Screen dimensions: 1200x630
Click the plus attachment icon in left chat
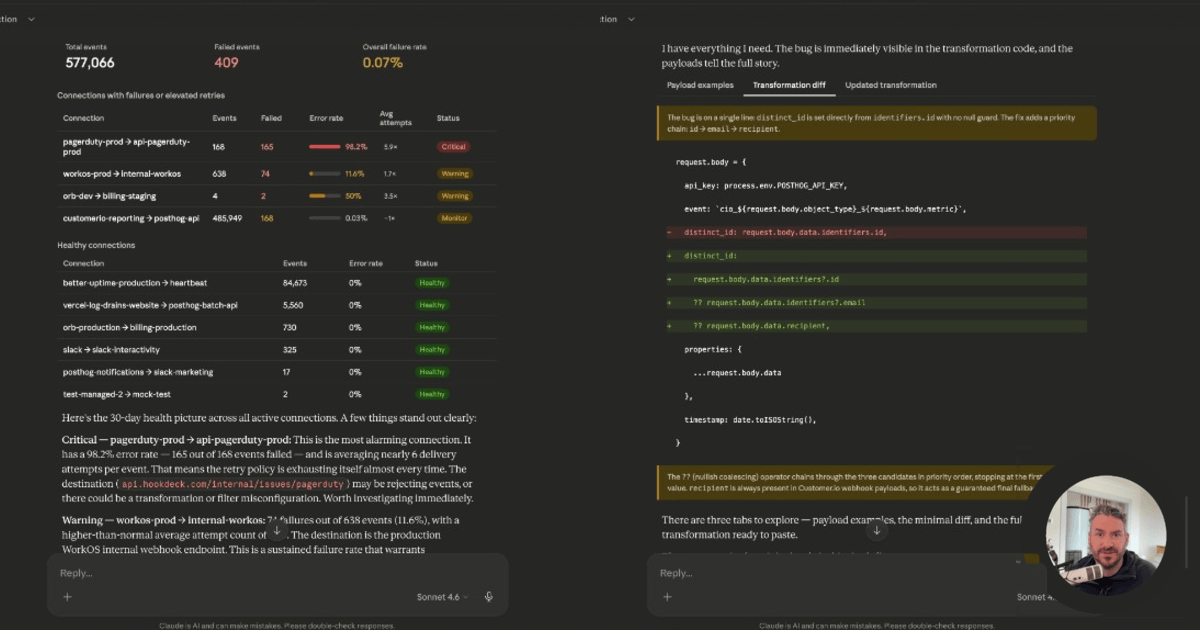pyautogui.click(x=67, y=597)
